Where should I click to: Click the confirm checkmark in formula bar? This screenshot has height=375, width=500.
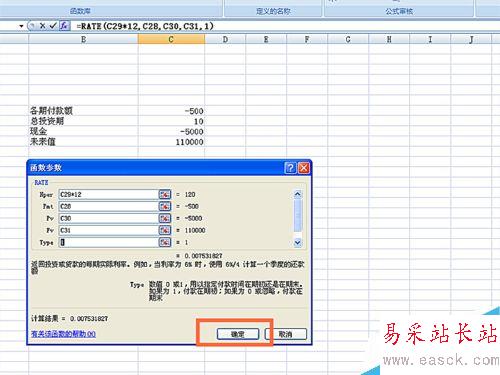click(x=53, y=26)
